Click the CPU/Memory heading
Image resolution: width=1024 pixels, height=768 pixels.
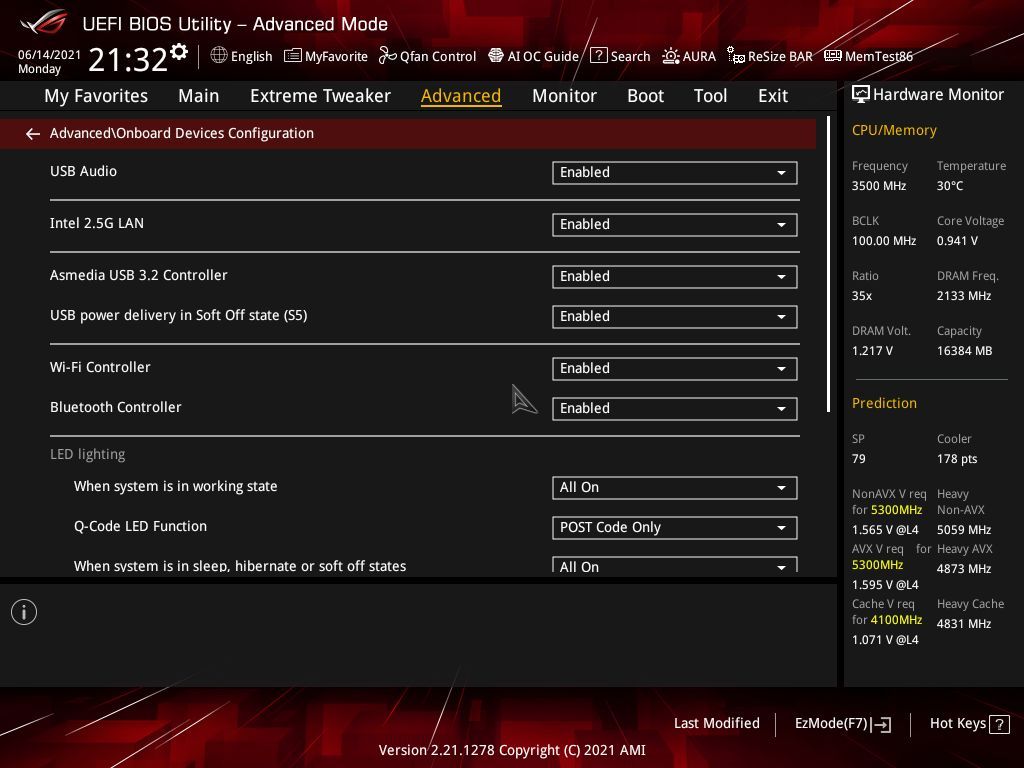click(x=894, y=131)
